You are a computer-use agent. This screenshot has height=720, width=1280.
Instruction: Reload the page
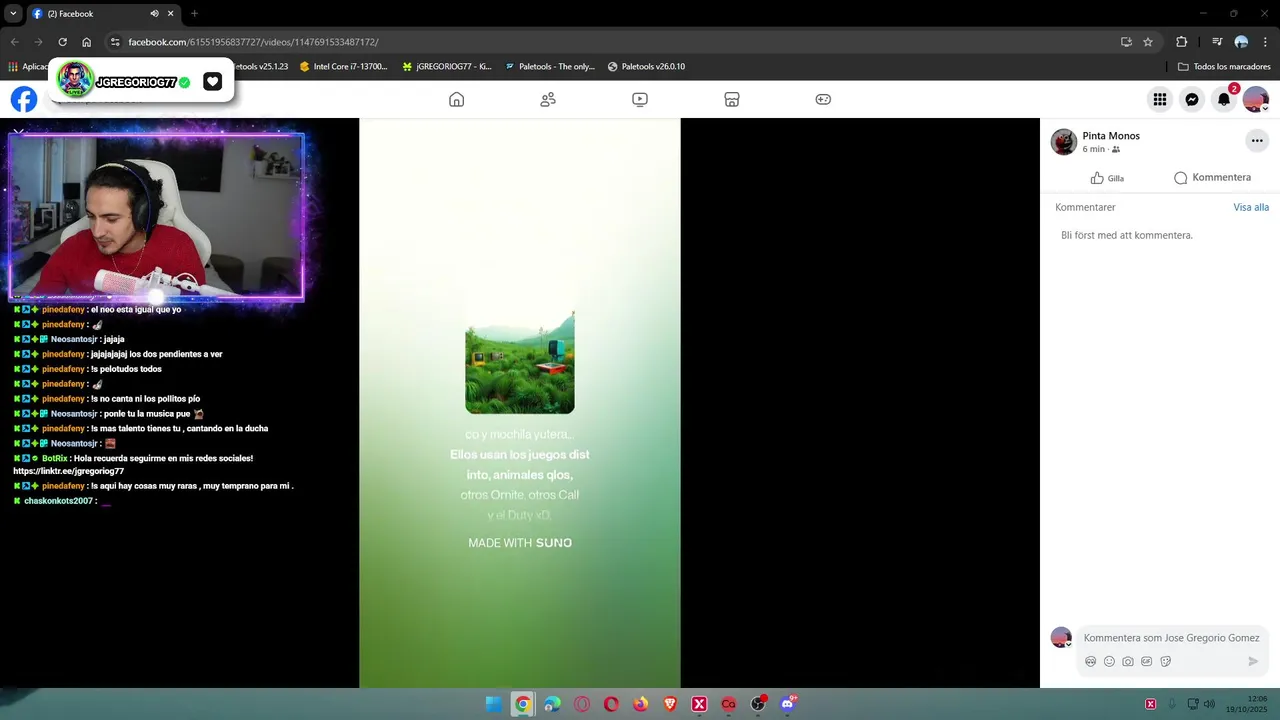click(62, 42)
